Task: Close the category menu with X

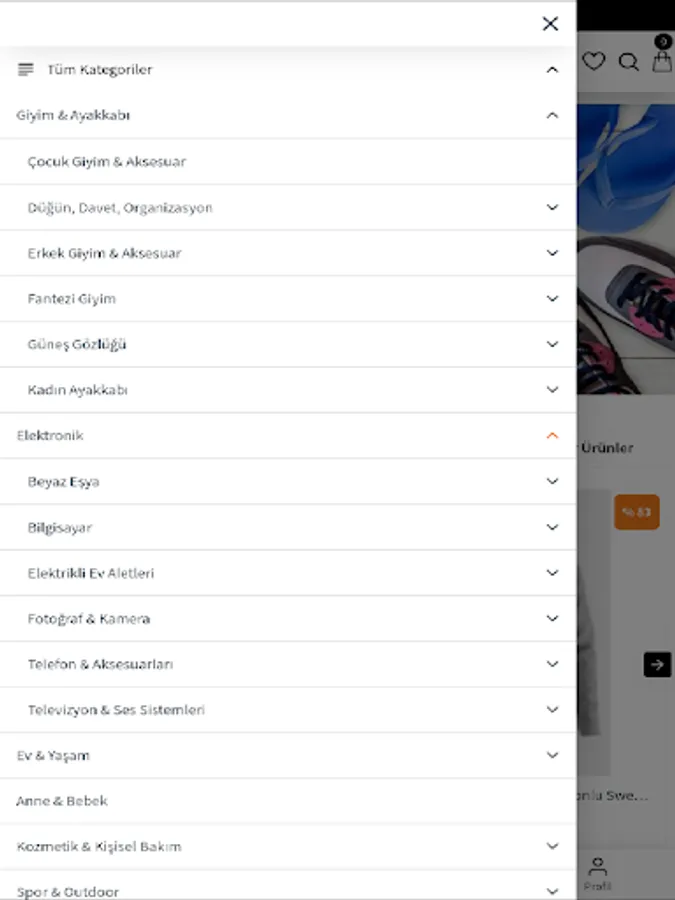Action: tap(550, 24)
